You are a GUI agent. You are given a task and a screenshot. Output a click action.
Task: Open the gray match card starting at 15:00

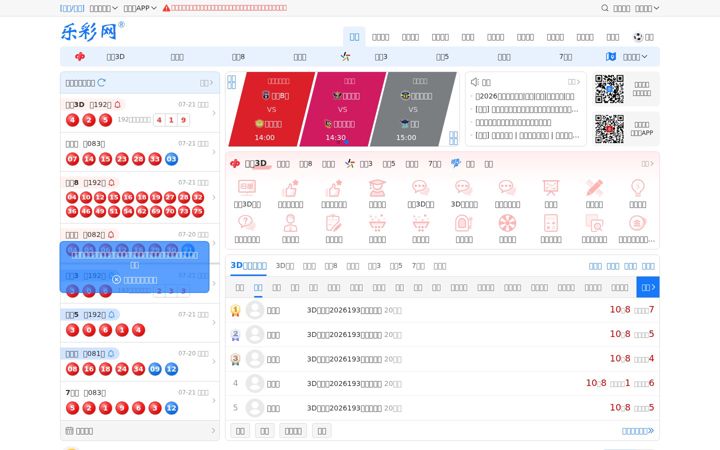click(413, 109)
